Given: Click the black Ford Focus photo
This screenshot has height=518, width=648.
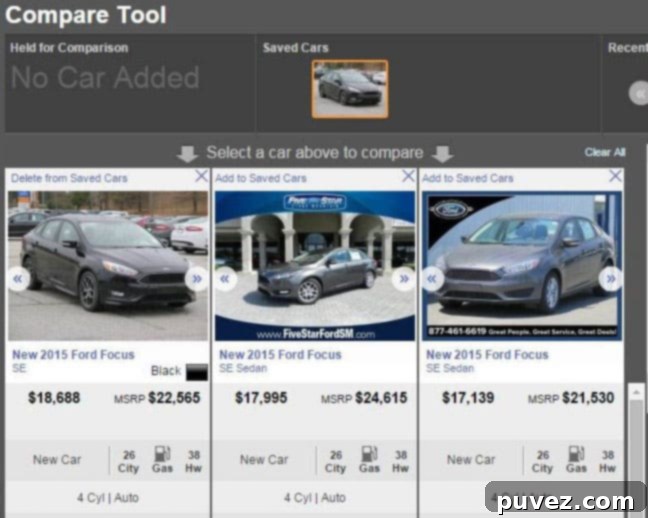Looking at the screenshot, I should pyautogui.click(x=108, y=265).
